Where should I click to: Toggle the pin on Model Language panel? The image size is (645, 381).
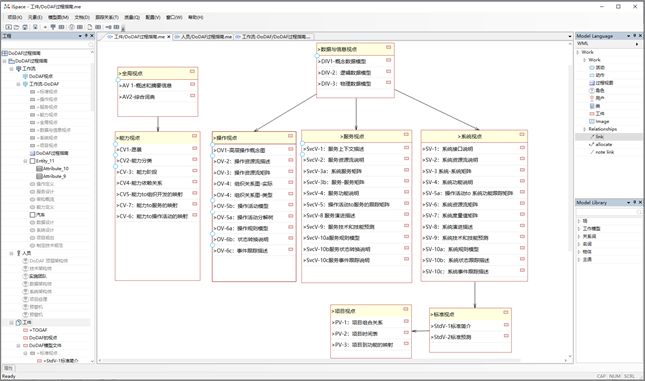[635, 36]
